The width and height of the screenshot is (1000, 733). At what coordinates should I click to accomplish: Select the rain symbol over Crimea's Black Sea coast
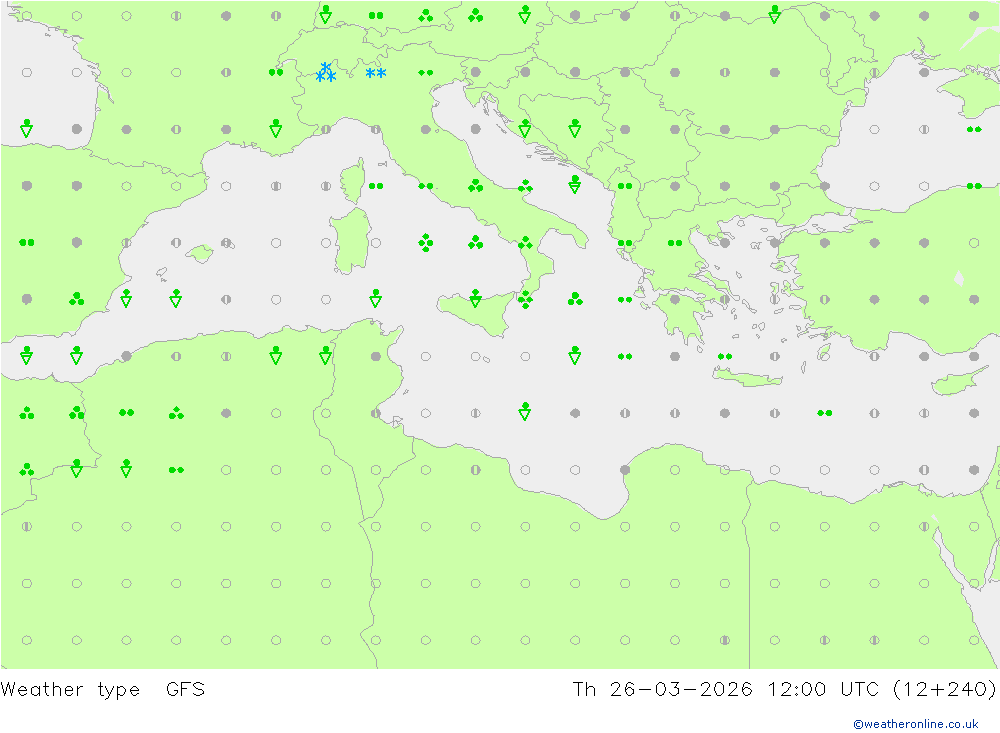(x=973, y=129)
